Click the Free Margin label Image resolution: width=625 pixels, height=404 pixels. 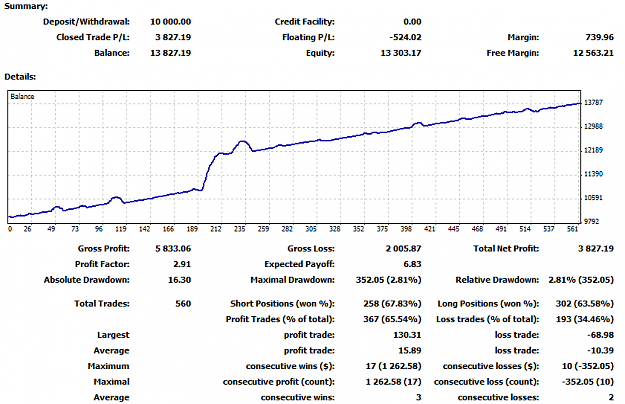point(513,53)
